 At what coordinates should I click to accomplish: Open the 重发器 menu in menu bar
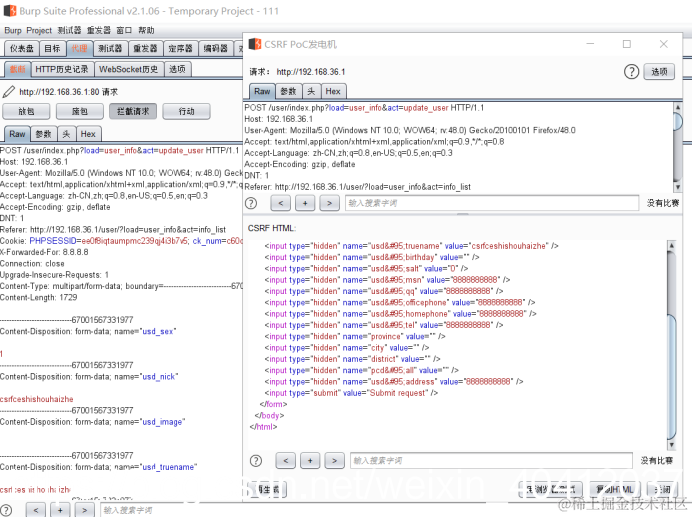tap(99, 30)
